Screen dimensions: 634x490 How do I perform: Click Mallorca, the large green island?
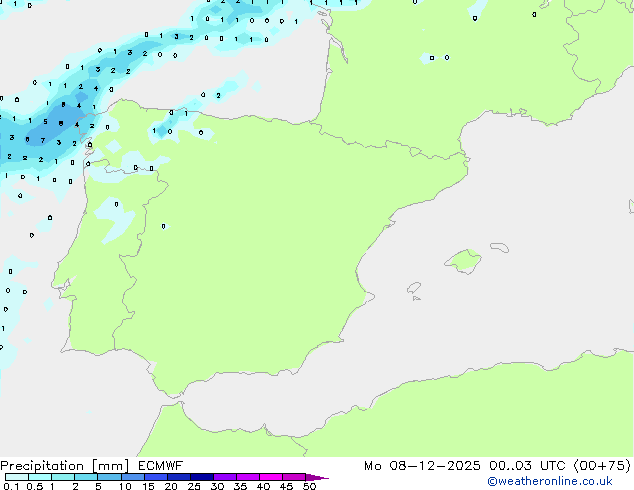(464, 261)
